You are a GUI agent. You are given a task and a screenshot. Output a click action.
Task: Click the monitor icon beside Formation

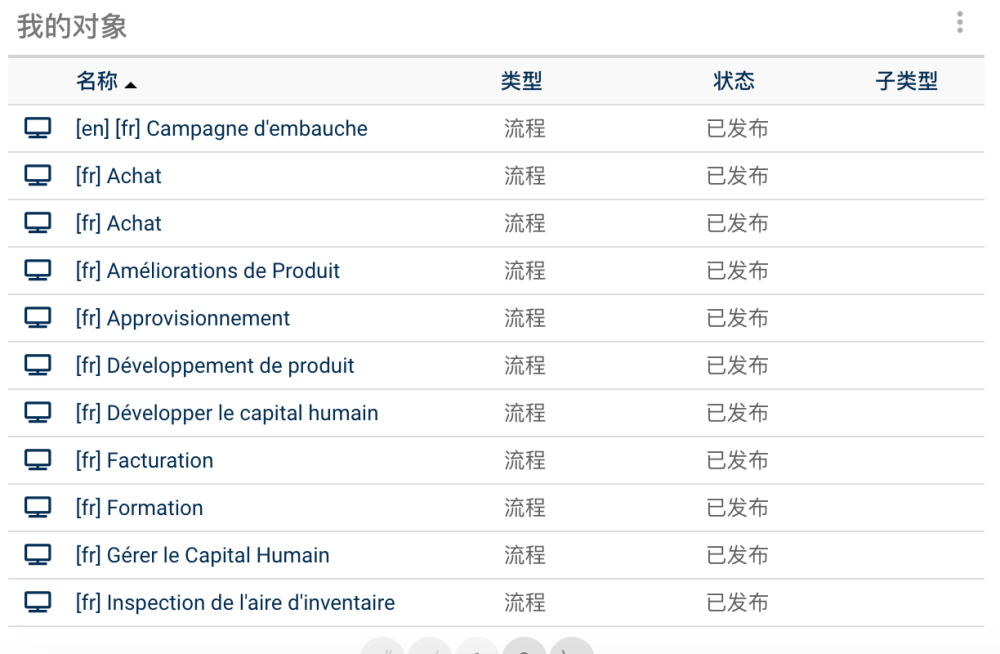click(x=38, y=508)
